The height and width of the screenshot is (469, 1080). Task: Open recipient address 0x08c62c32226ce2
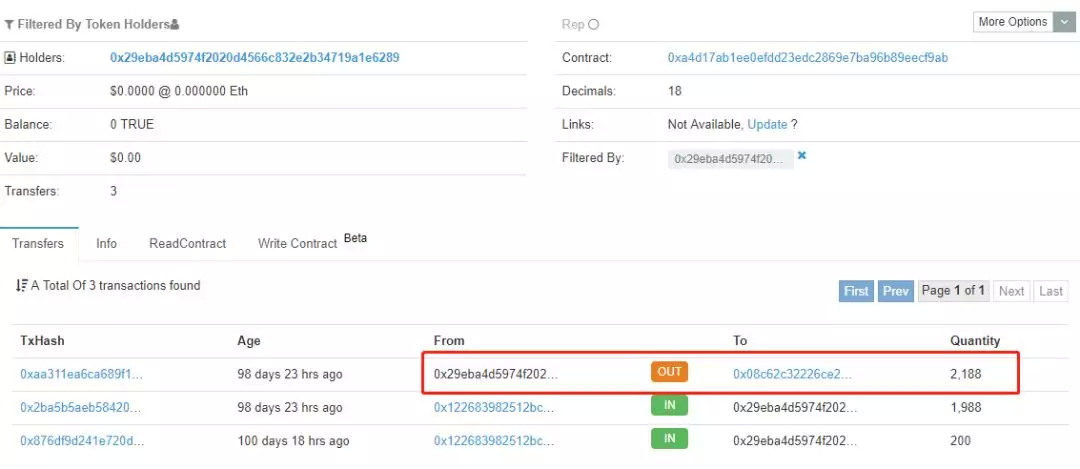point(792,375)
